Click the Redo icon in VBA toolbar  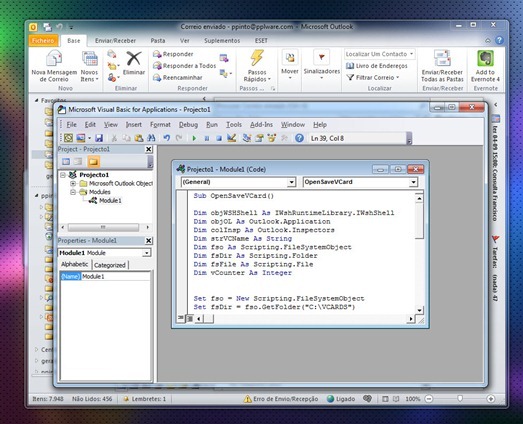point(179,138)
